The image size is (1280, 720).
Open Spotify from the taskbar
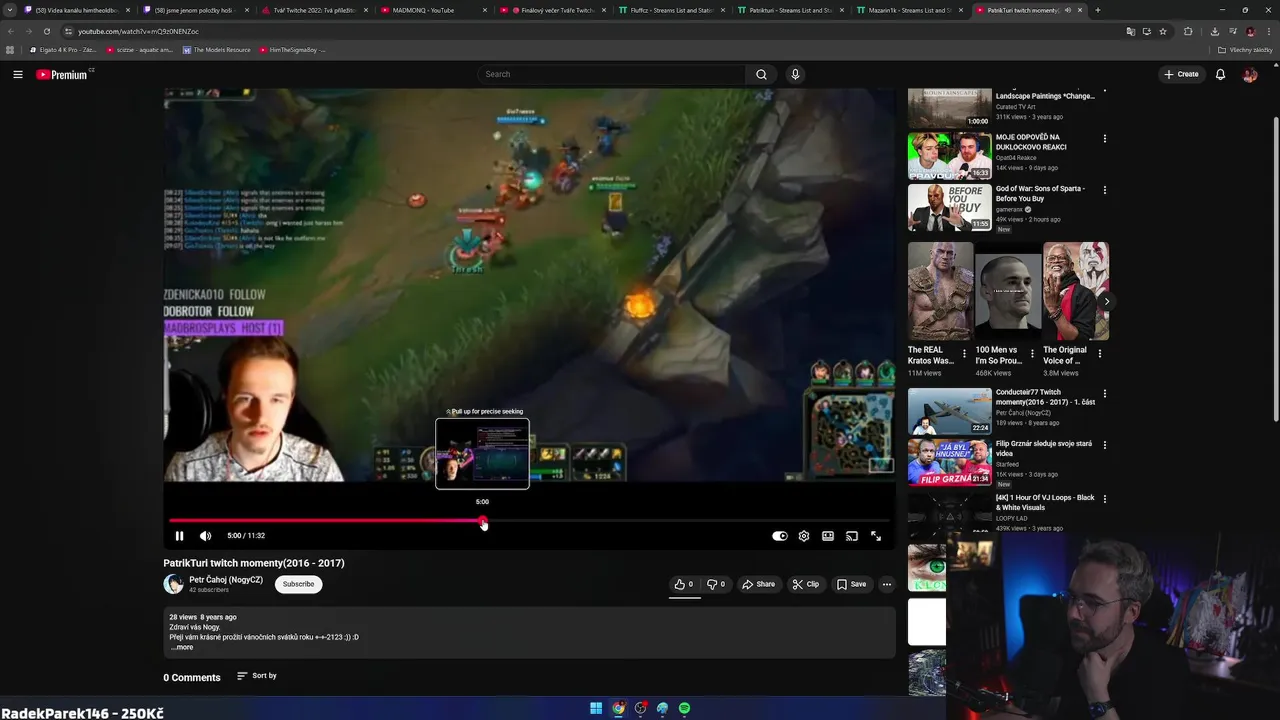[684, 708]
